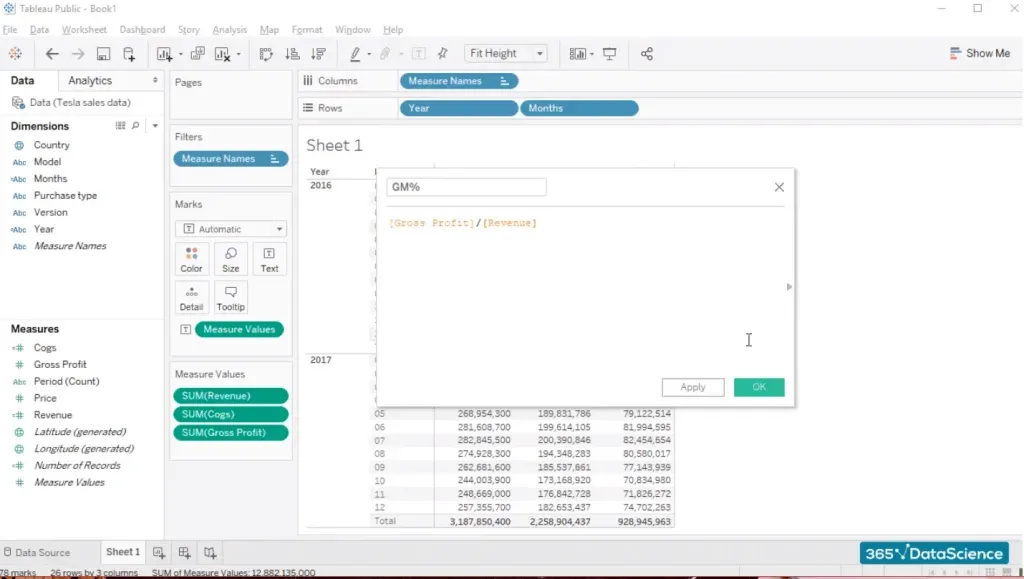Click the Tooltip marks button
This screenshot has height=579, width=1024.
coord(230,297)
